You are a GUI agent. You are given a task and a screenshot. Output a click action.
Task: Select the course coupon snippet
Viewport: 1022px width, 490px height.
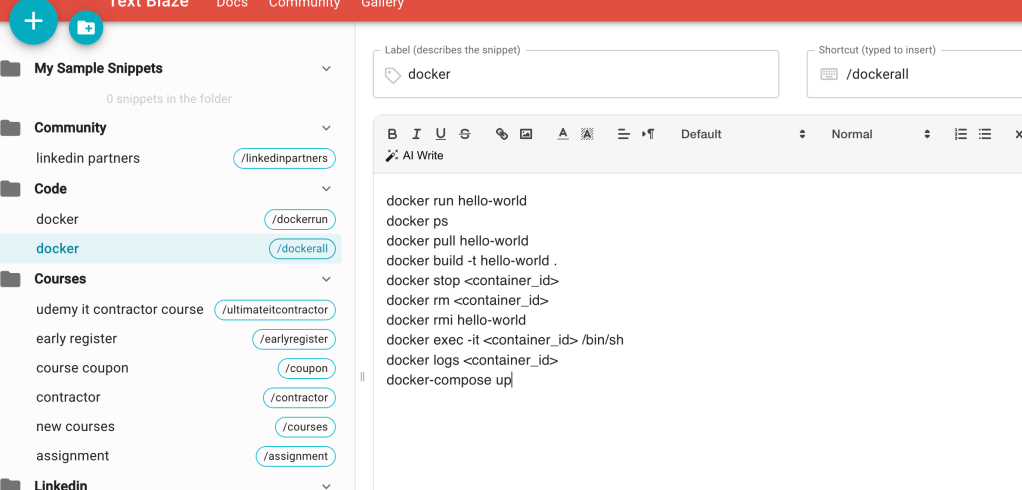click(x=171, y=368)
